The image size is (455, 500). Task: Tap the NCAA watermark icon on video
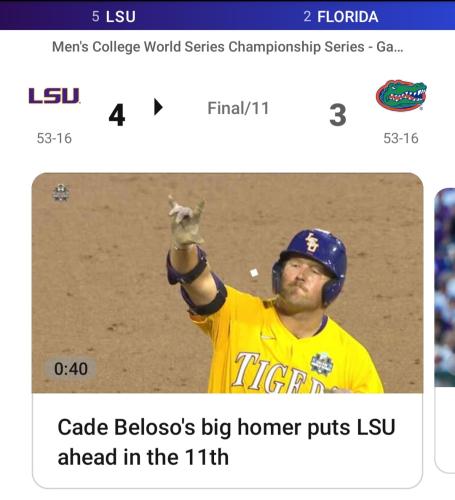click(61, 193)
